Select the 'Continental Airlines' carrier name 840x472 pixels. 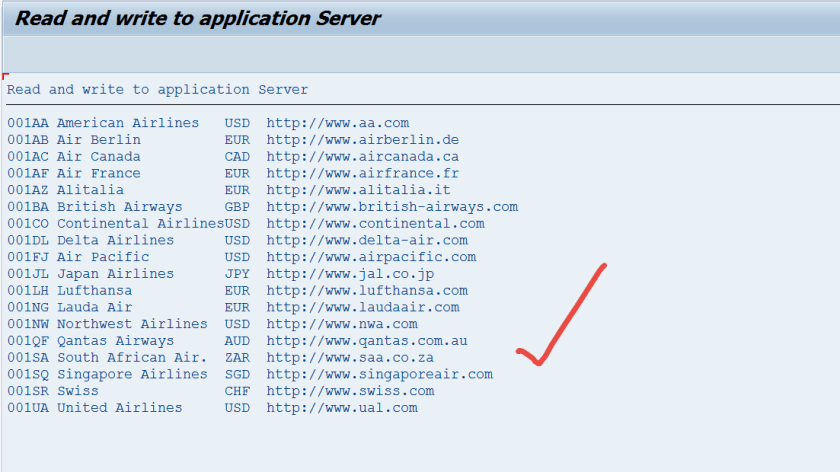(140, 223)
